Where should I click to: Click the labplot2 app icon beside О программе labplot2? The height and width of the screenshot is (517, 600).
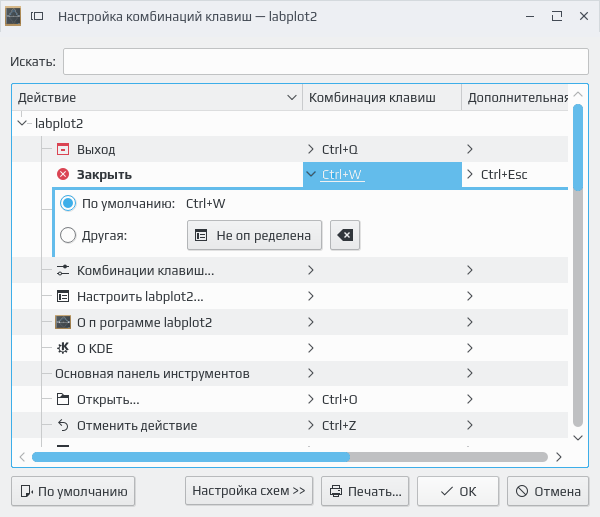pos(63,322)
